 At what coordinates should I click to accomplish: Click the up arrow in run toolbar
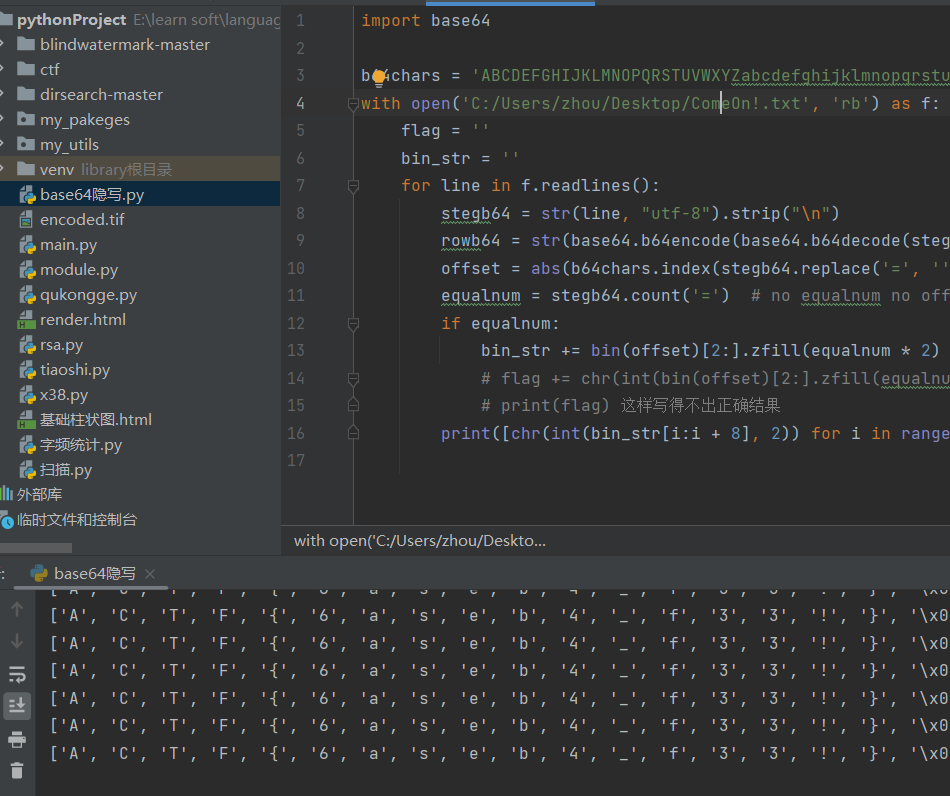(17, 609)
